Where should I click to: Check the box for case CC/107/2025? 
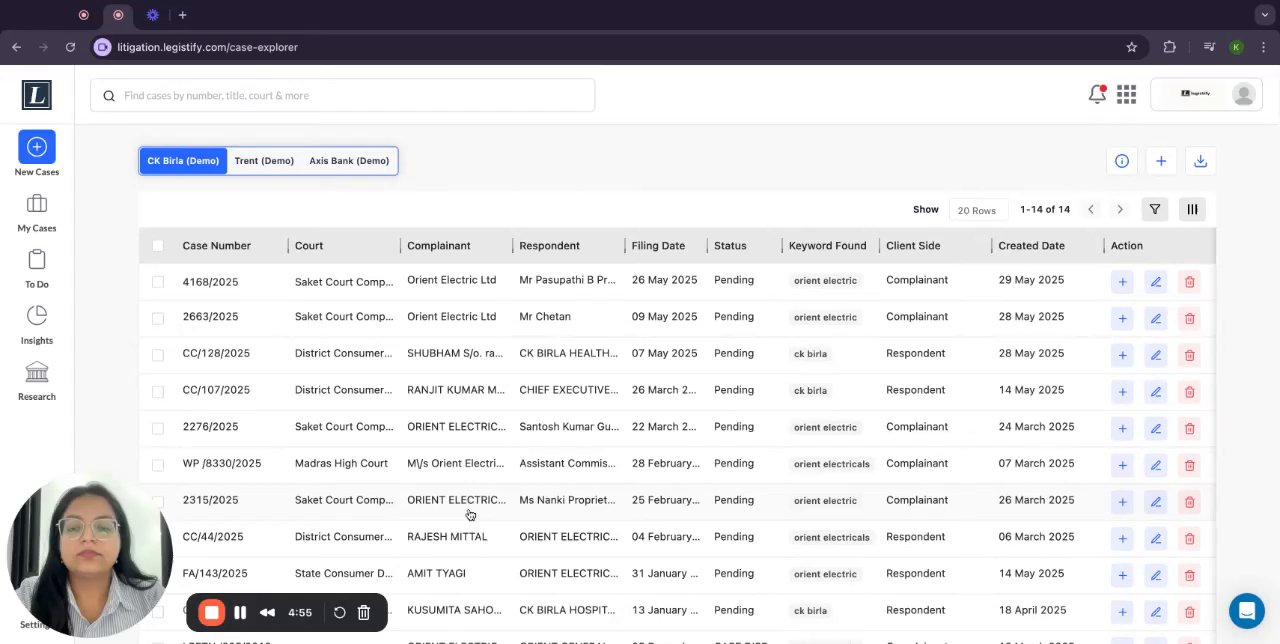click(x=158, y=392)
